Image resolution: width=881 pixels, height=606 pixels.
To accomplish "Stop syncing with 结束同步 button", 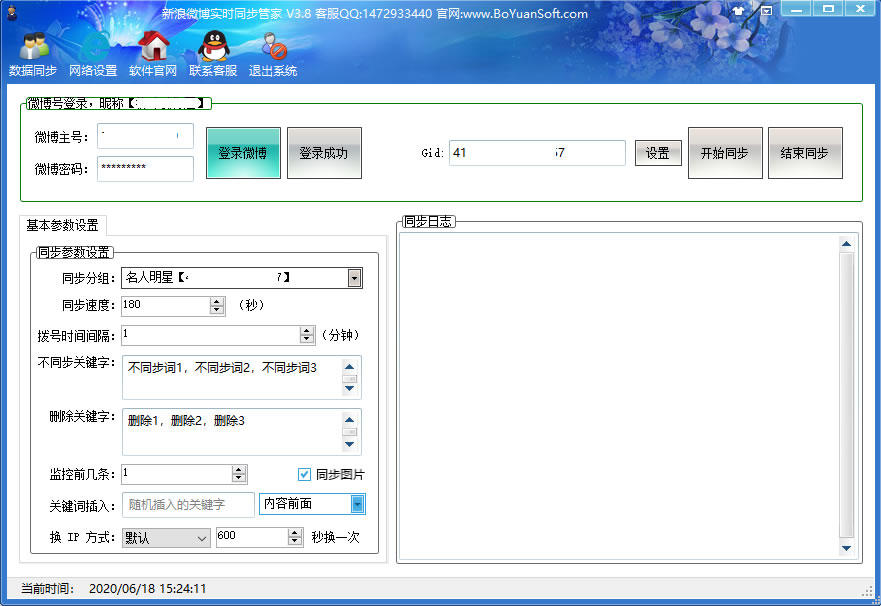I will [805, 153].
